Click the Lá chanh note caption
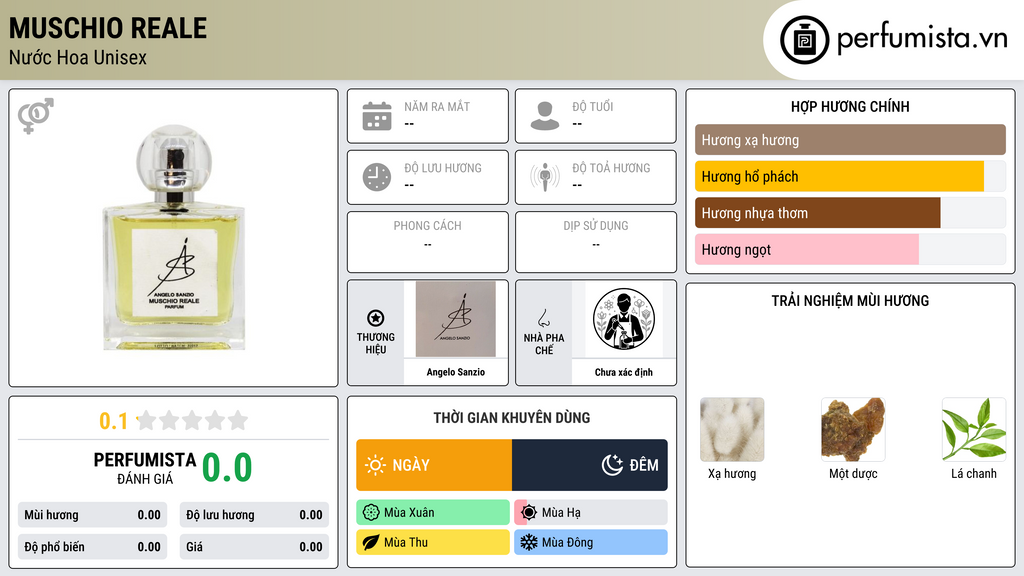The image size is (1024, 576). [974, 474]
